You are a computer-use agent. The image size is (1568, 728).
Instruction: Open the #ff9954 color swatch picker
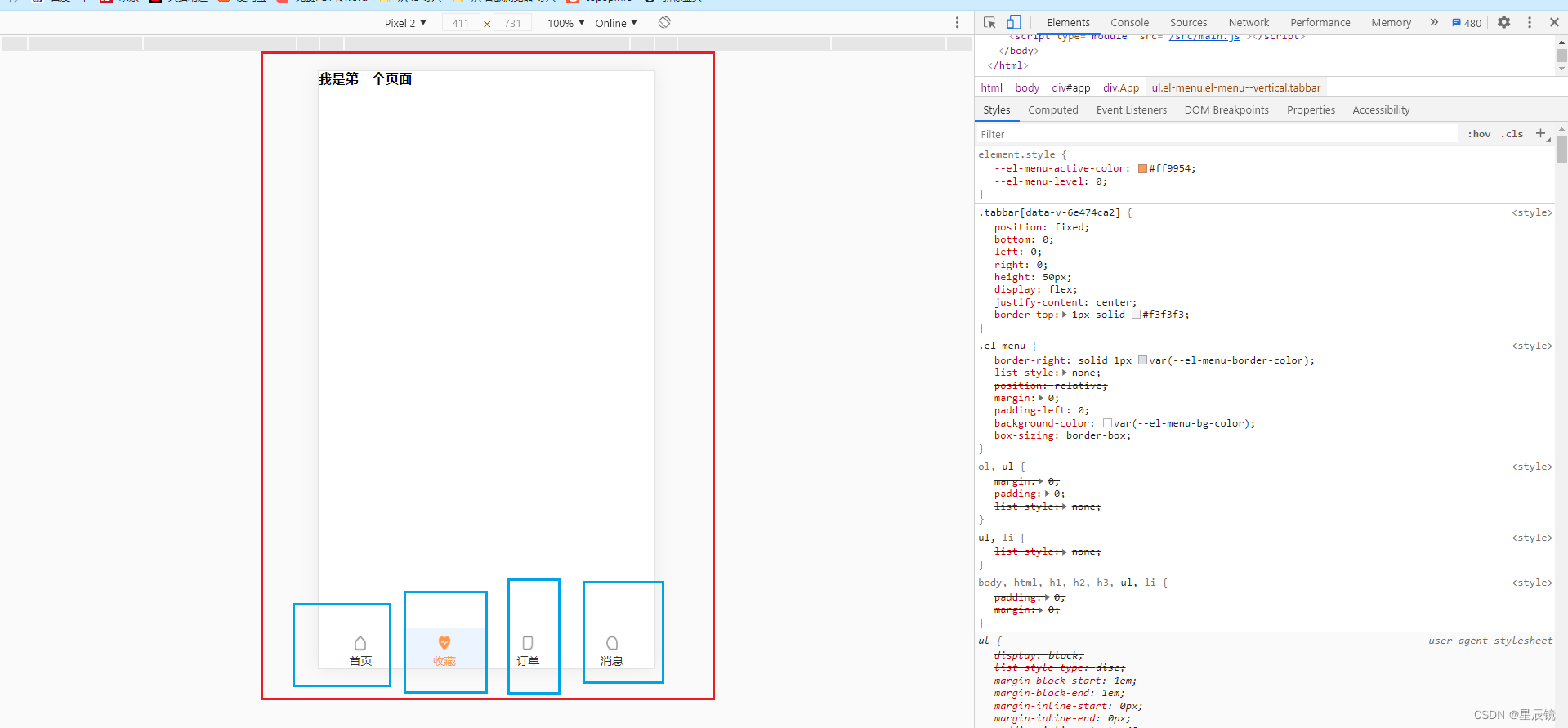(1142, 169)
